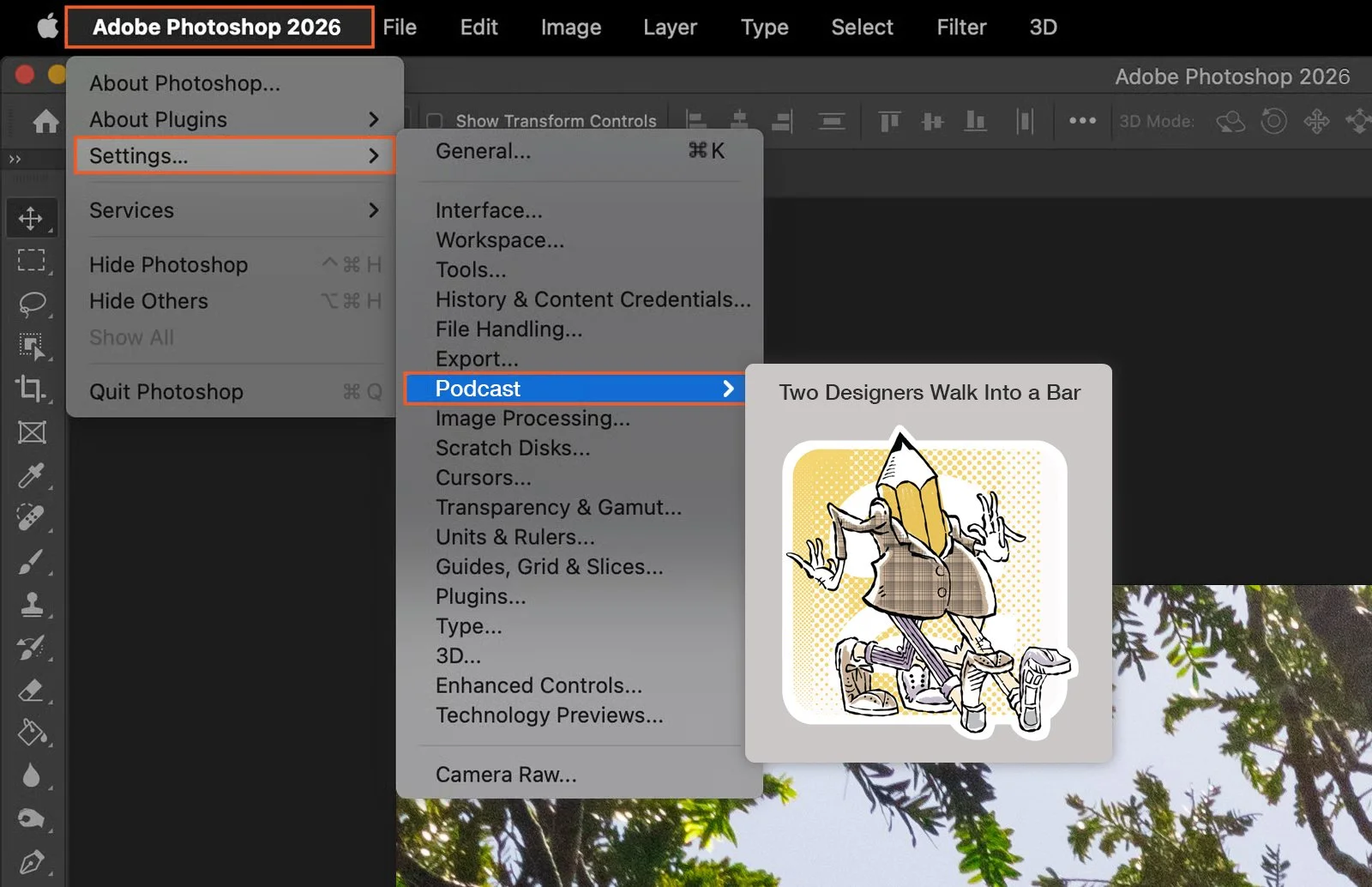Open the Edit menu
Image resolution: width=1372 pixels, height=887 pixels.
pos(478,27)
